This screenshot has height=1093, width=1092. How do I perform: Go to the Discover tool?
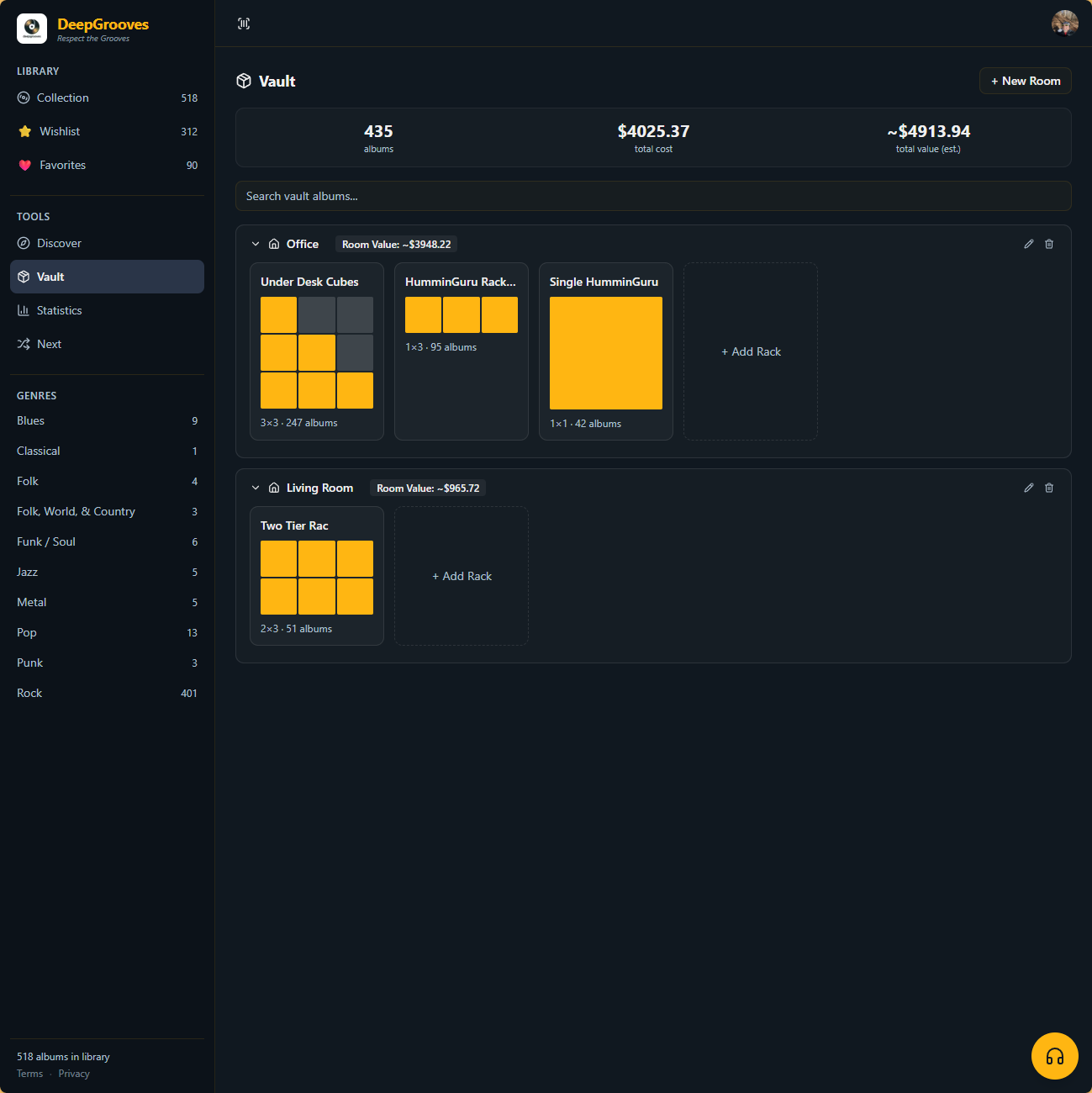pos(107,243)
